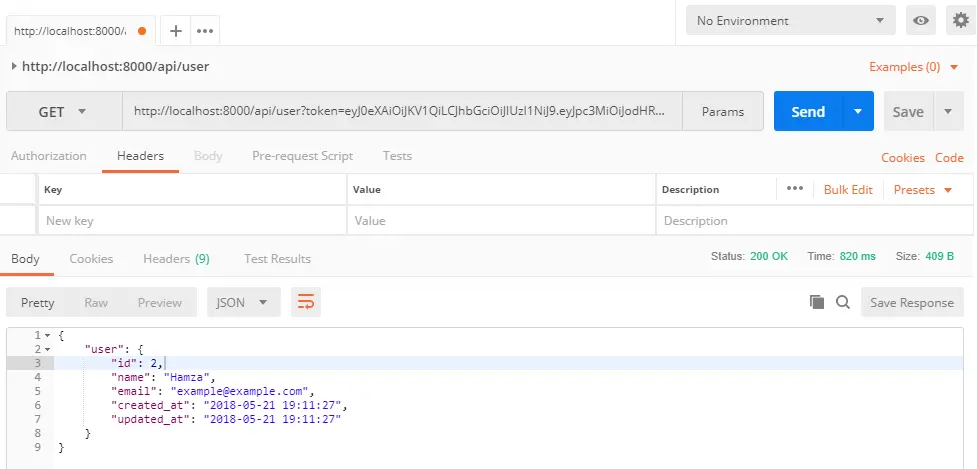
Task: Open headers table column options dots
Action: pos(795,189)
